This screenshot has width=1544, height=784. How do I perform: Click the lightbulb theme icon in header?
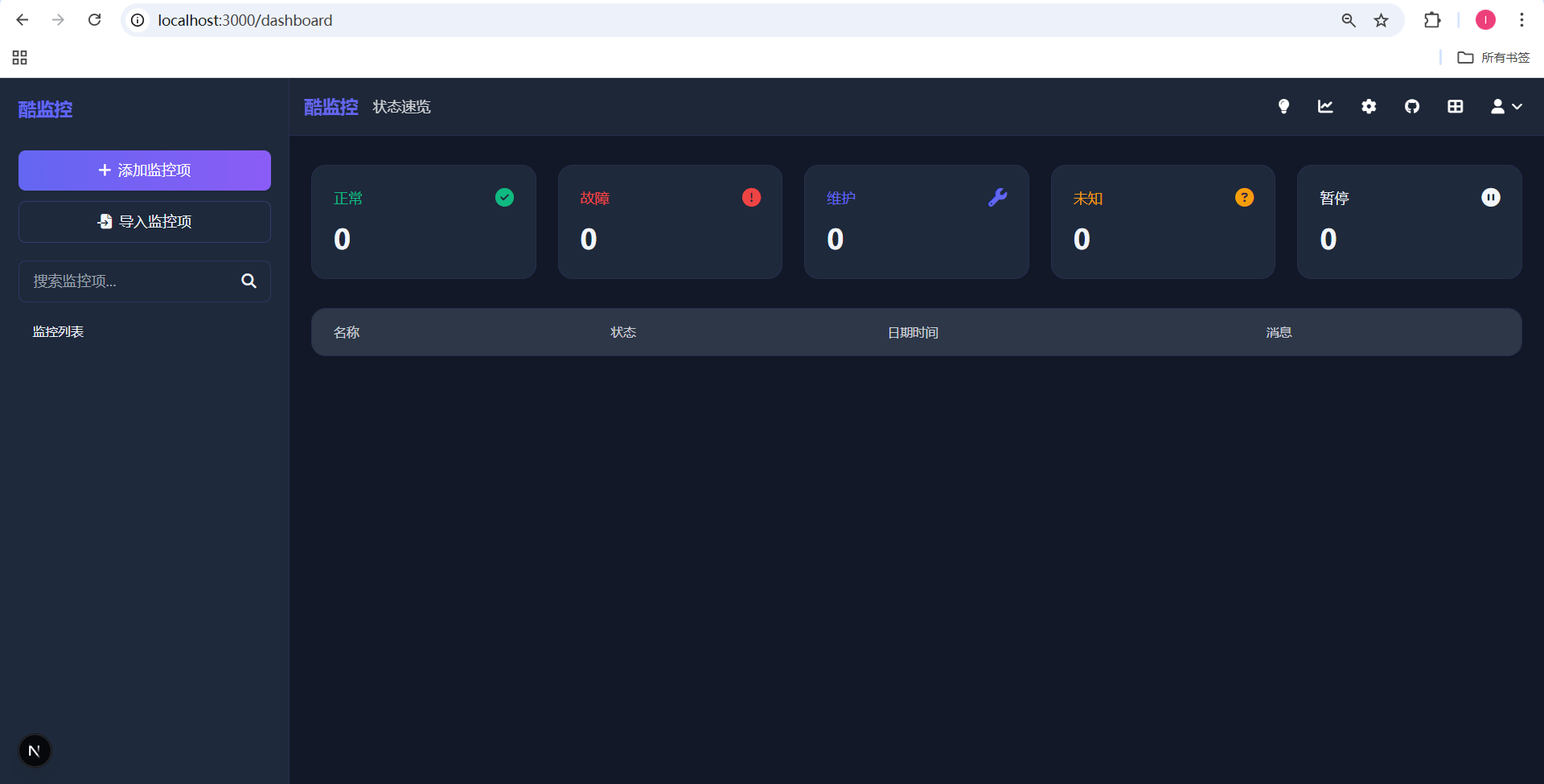pos(1283,106)
